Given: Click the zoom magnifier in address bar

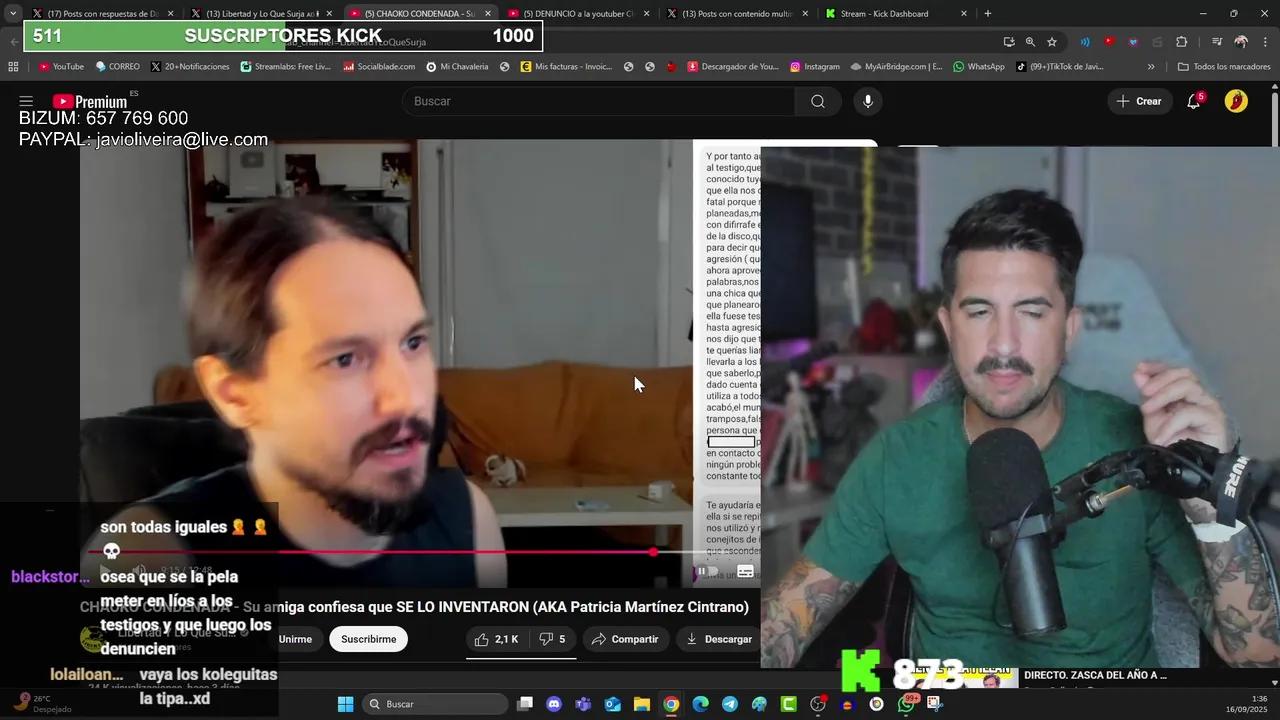Looking at the screenshot, I should 1030,42.
